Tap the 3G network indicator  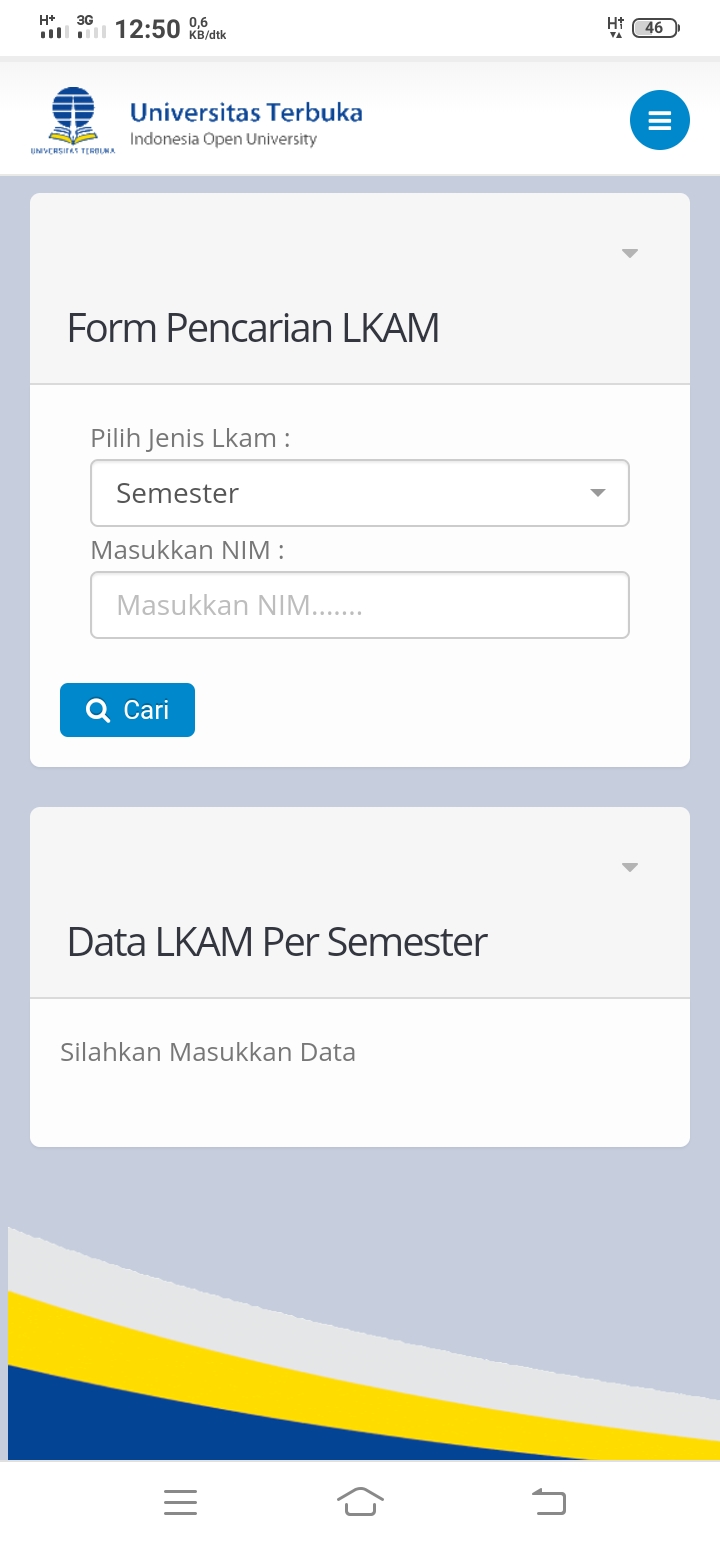pos(92,25)
